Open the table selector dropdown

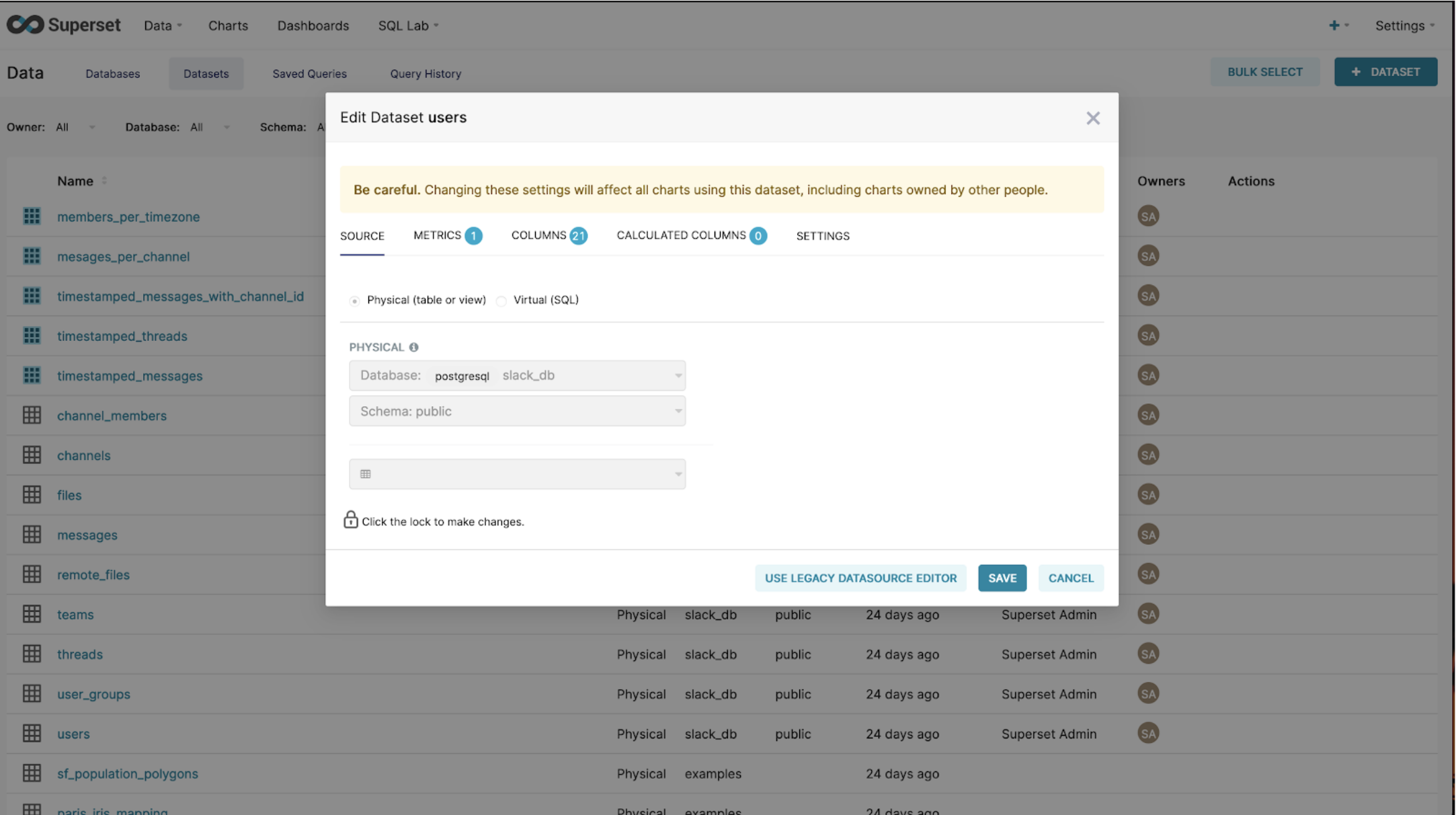[517, 474]
